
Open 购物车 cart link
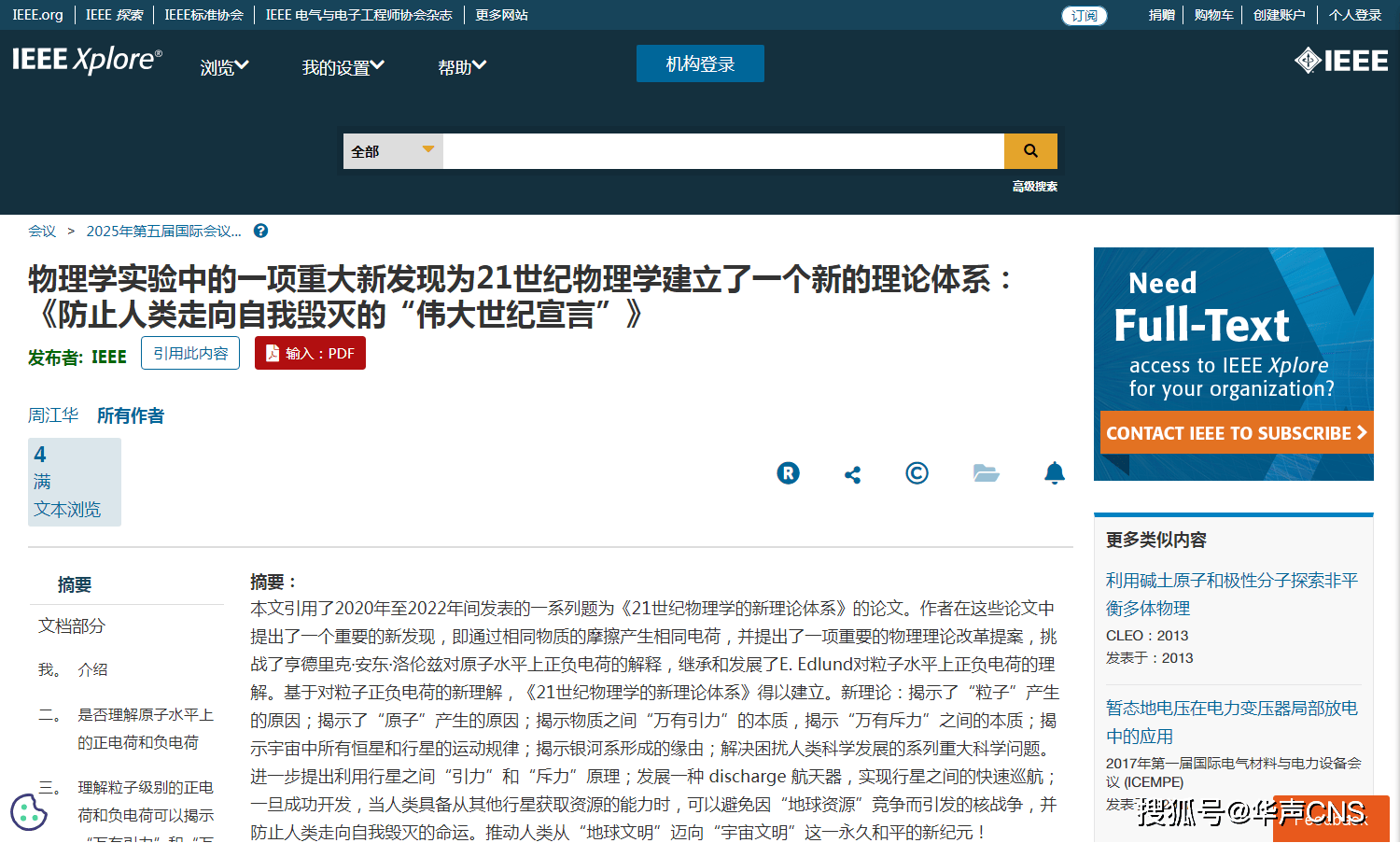point(1213,15)
